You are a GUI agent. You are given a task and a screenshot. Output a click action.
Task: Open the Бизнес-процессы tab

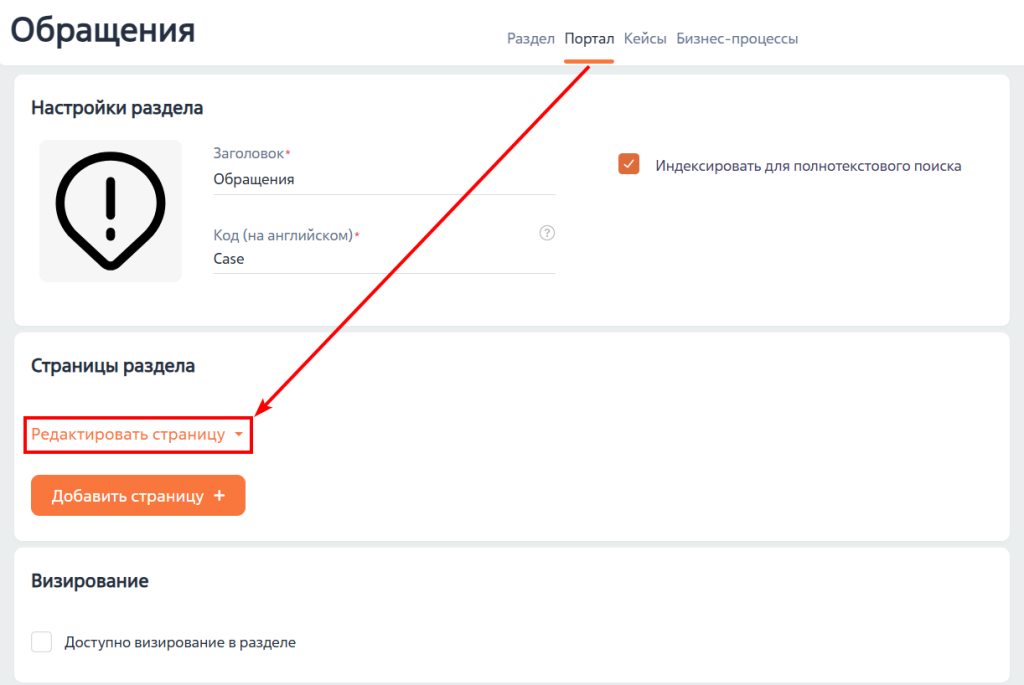[x=737, y=39]
